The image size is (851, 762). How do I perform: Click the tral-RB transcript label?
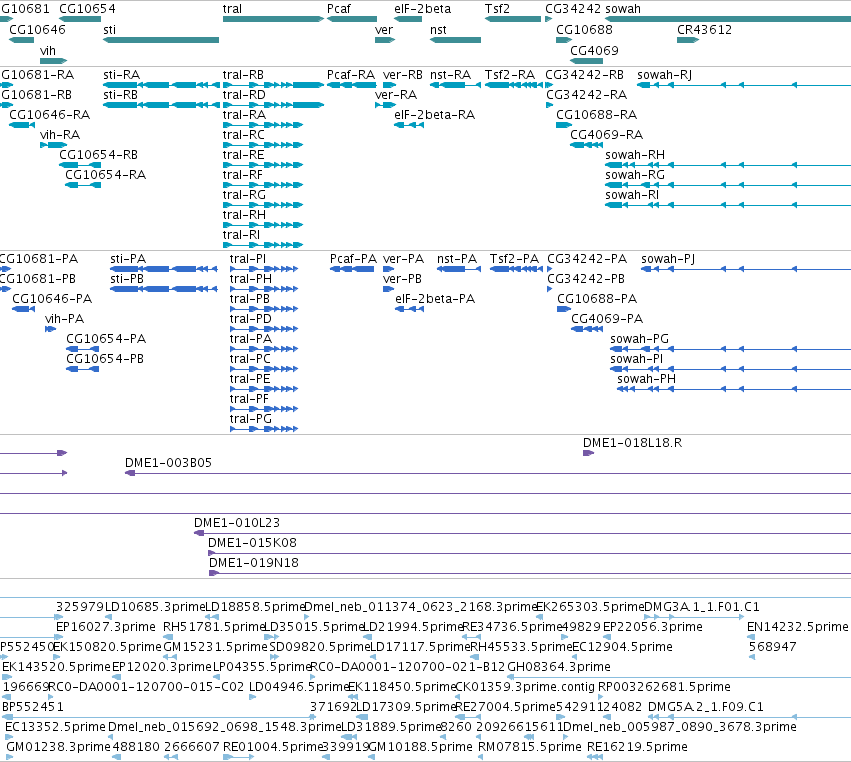243,75
